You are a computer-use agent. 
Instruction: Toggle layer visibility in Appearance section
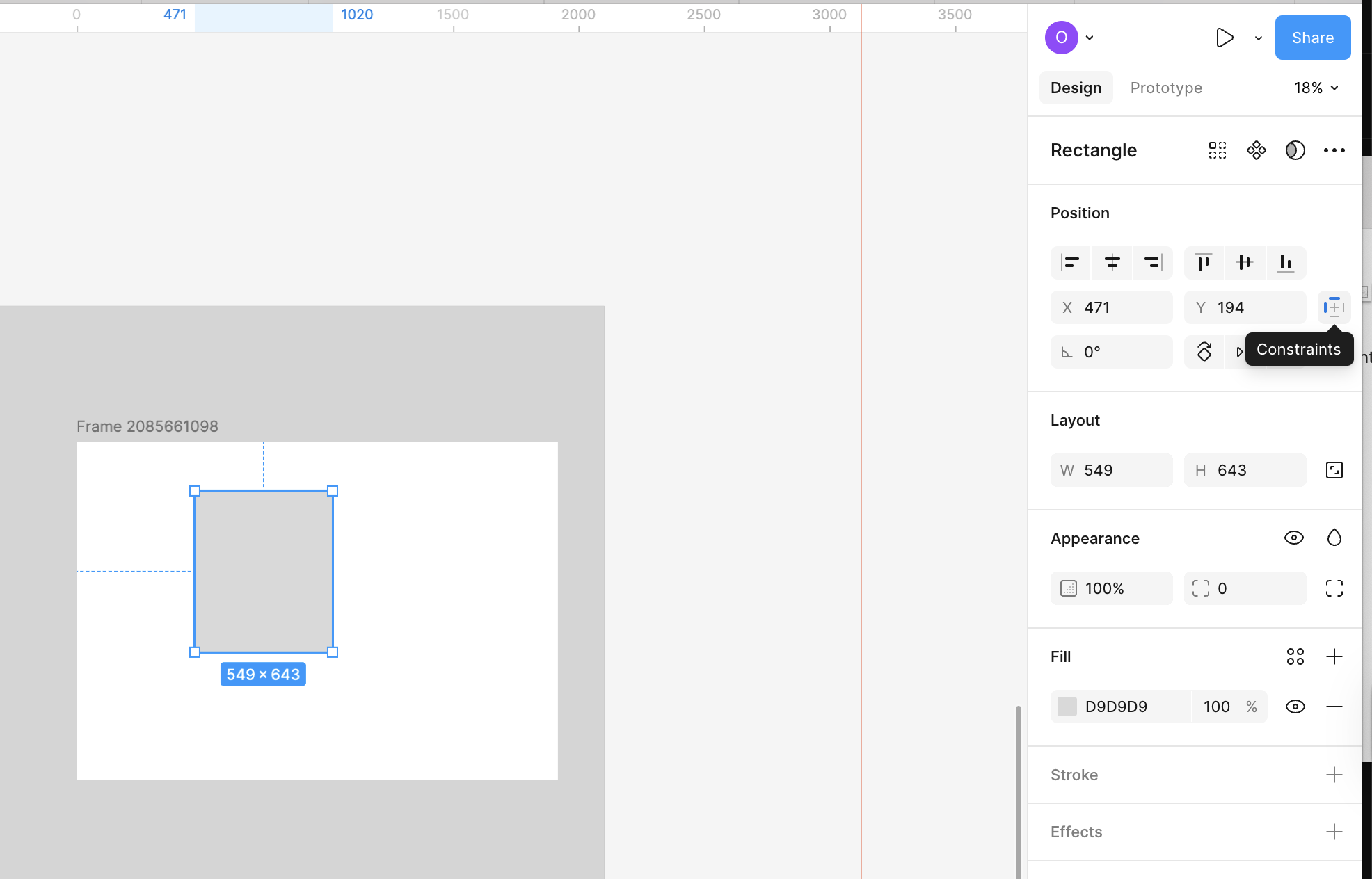[1293, 538]
